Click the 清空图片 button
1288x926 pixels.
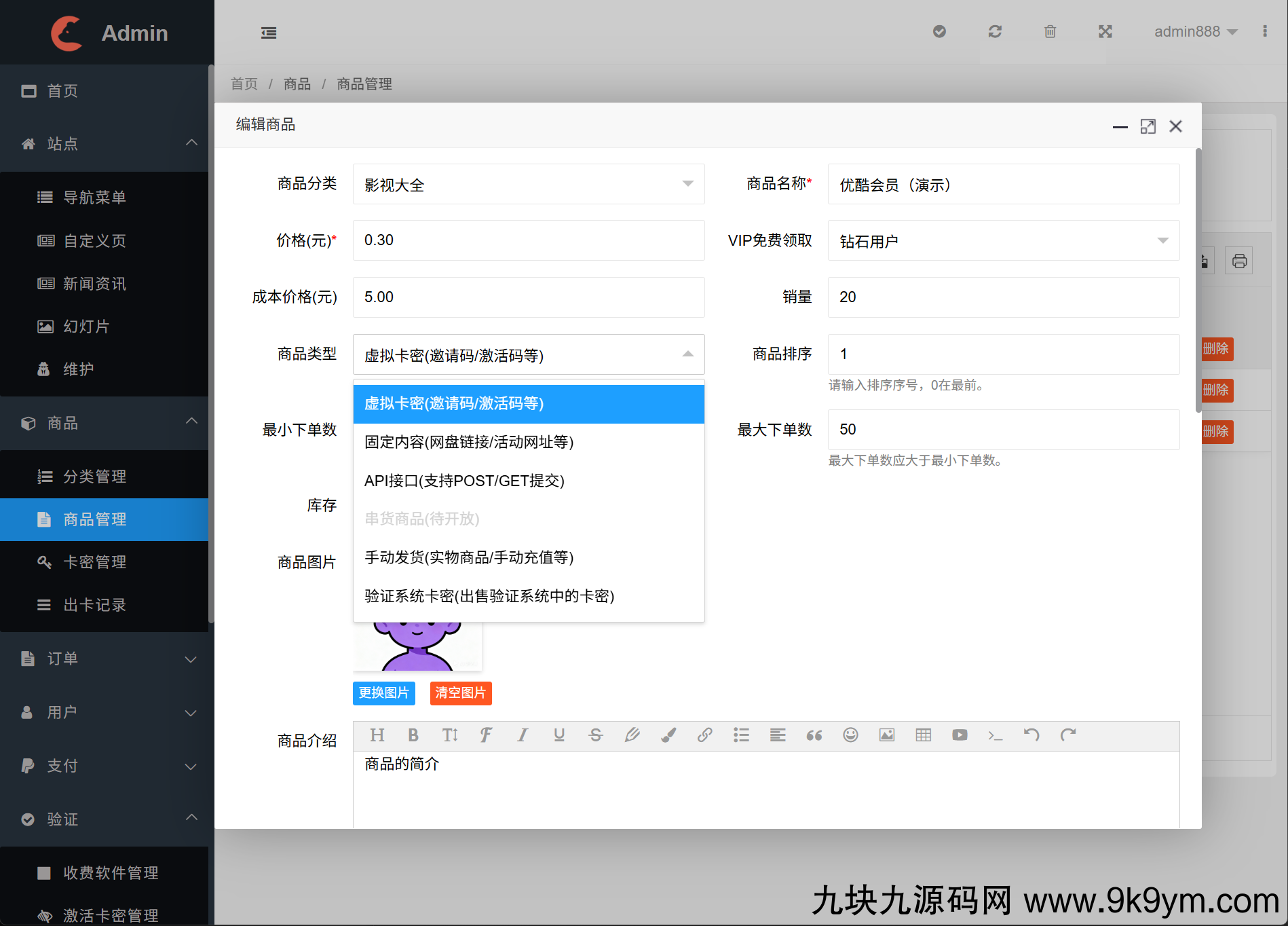click(460, 693)
